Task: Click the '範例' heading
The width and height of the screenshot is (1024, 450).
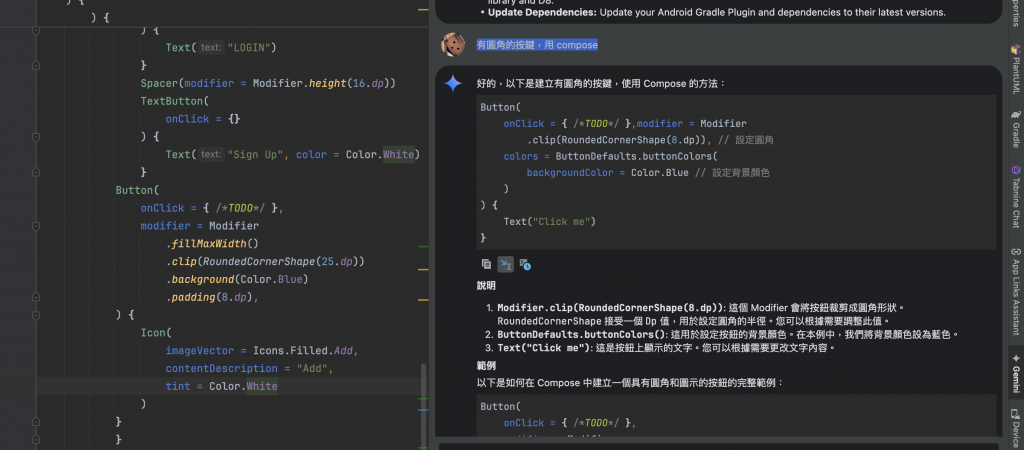Action: (x=486, y=366)
